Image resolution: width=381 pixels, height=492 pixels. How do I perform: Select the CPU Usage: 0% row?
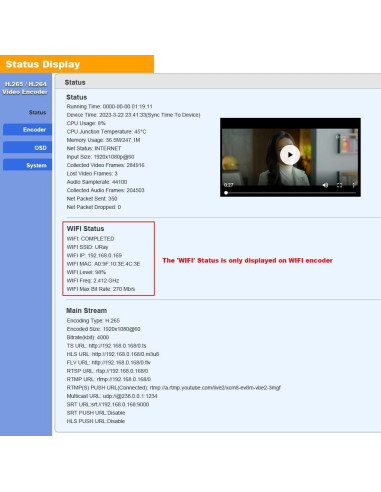click(86, 123)
